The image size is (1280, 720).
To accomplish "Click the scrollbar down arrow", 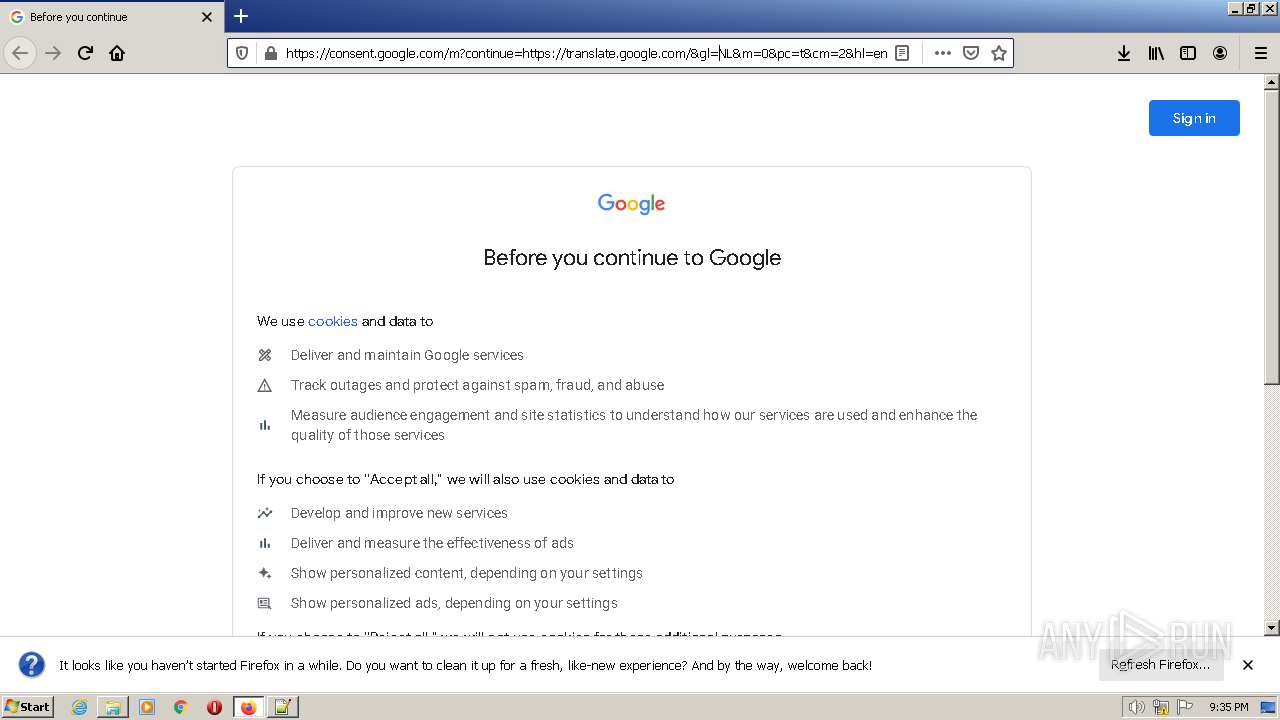I will 1272,628.
